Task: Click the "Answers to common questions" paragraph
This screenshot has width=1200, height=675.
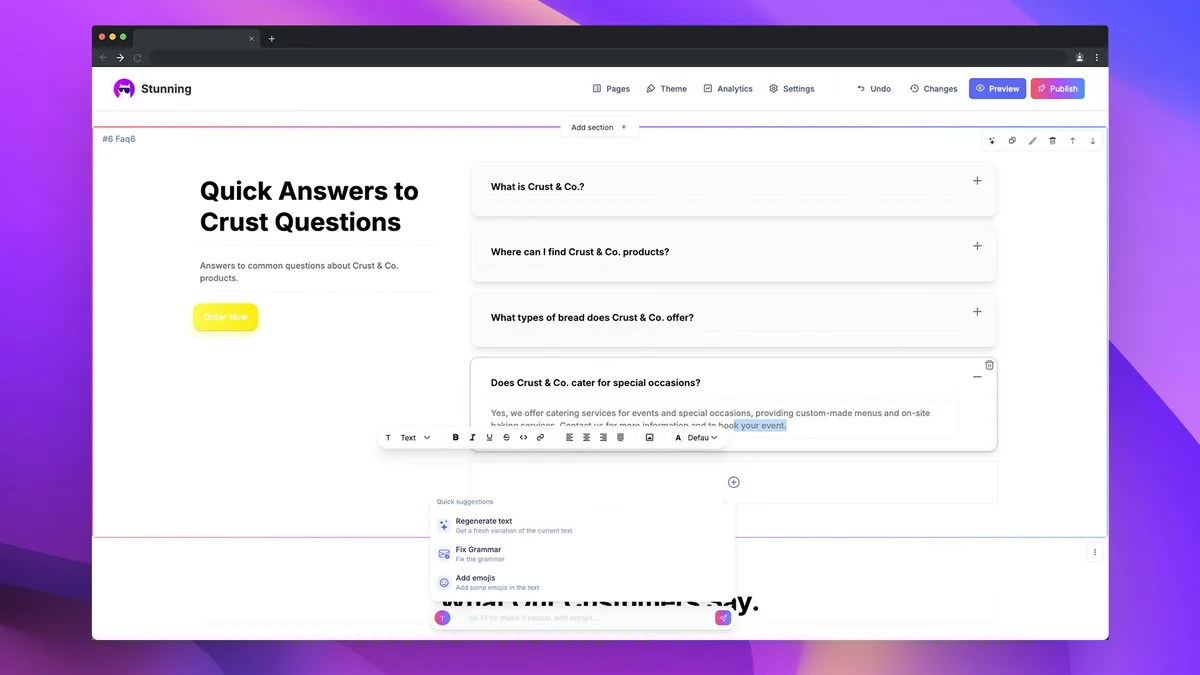Action: coord(299,272)
